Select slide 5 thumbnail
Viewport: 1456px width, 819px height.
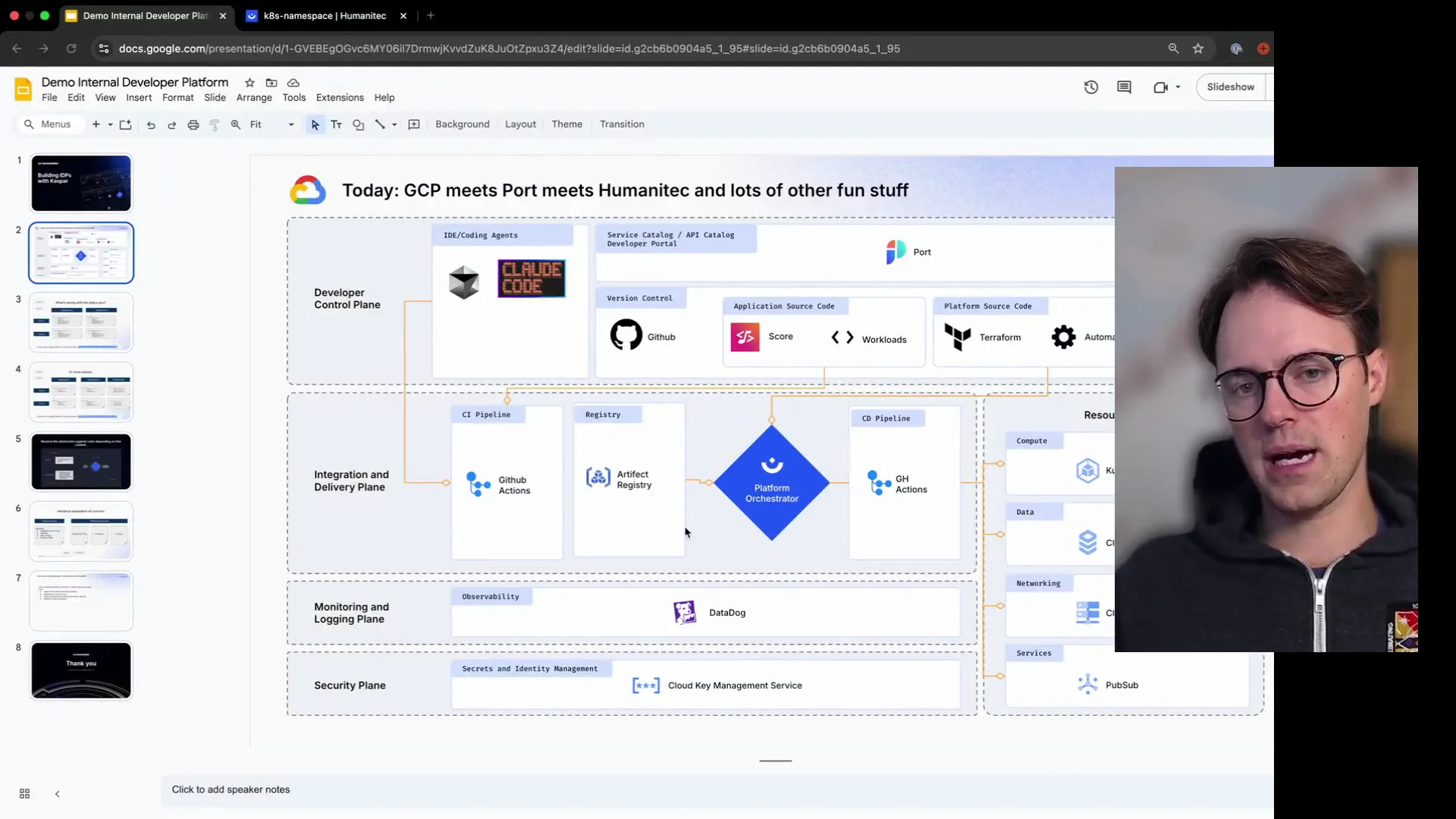click(81, 462)
